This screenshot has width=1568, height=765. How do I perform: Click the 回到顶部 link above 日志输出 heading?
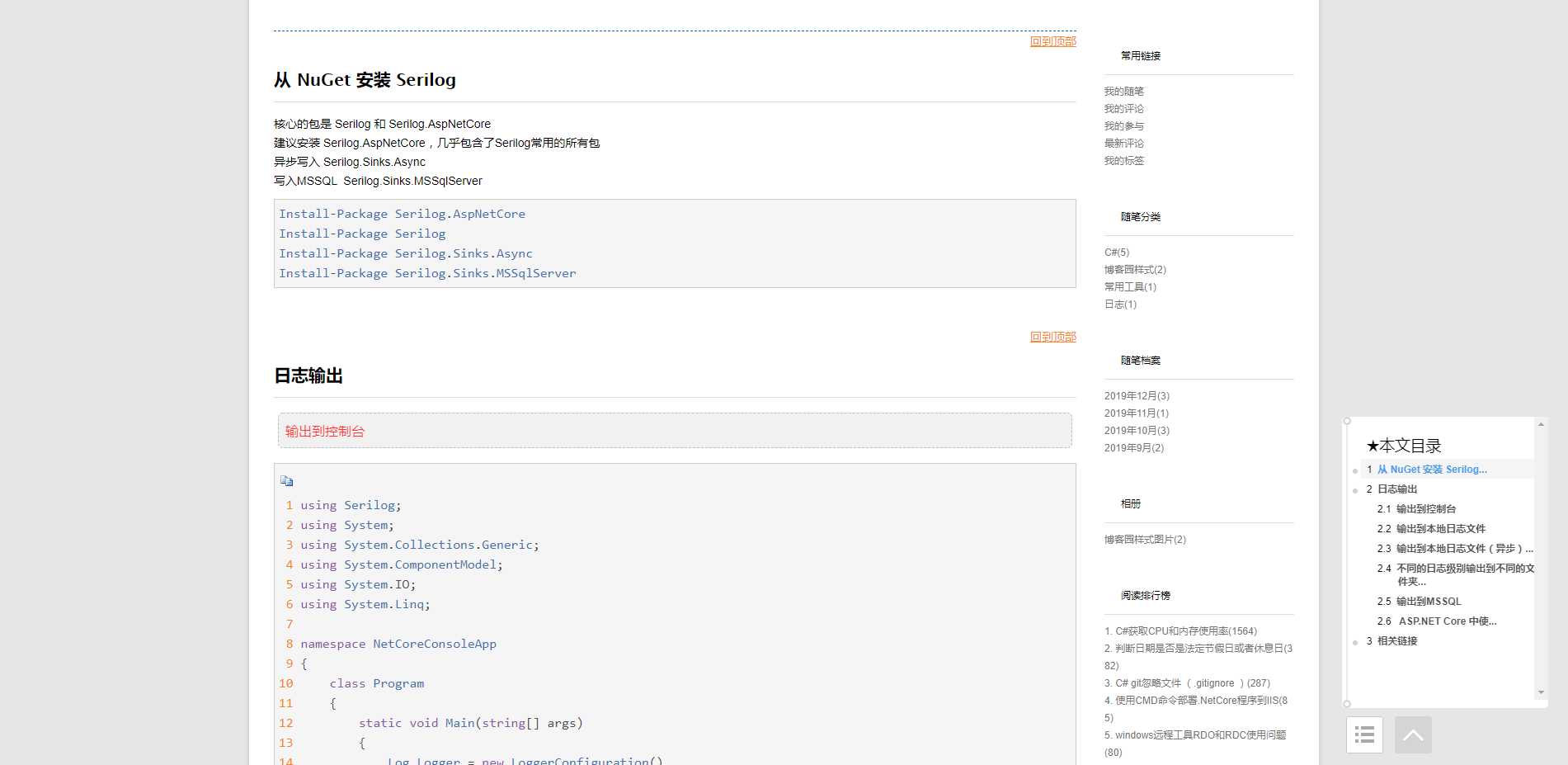pos(1052,337)
